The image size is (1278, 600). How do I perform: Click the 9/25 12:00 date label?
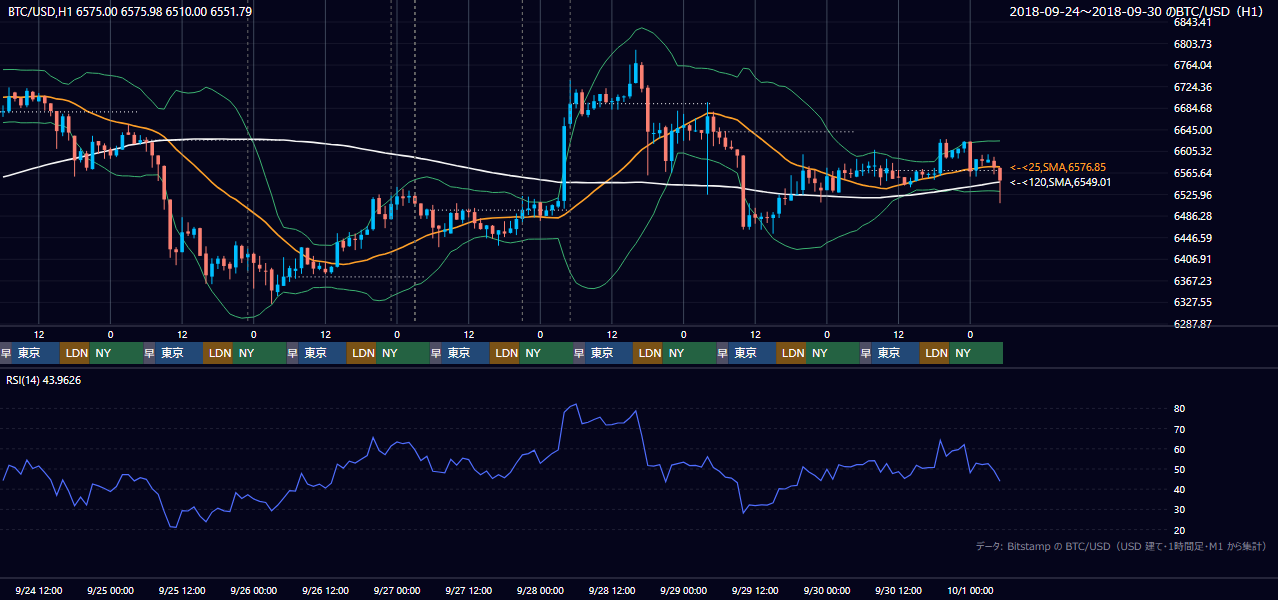(x=182, y=591)
